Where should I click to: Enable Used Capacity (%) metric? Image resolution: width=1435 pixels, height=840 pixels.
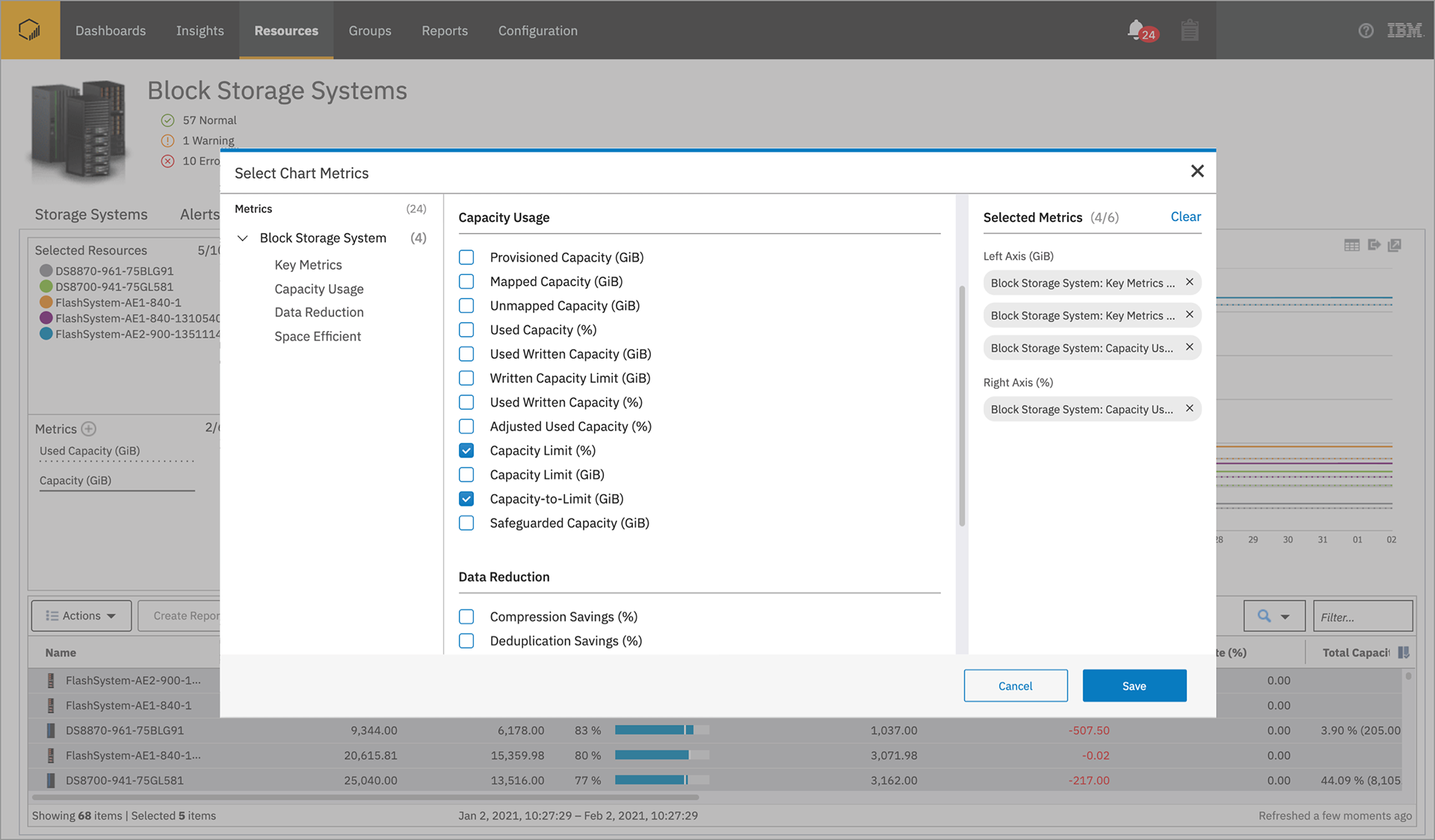click(x=466, y=330)
